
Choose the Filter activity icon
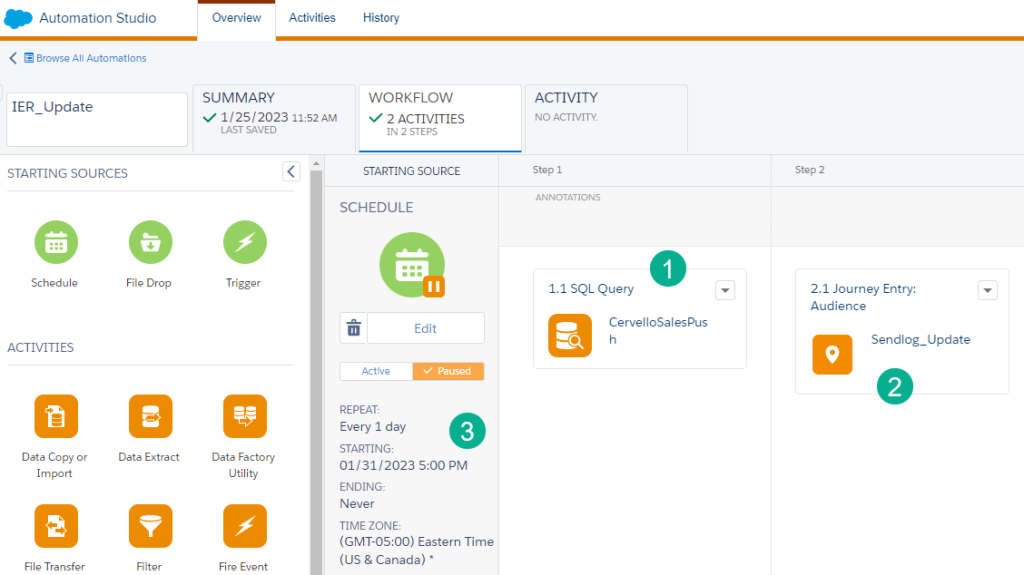click(149, 525)
